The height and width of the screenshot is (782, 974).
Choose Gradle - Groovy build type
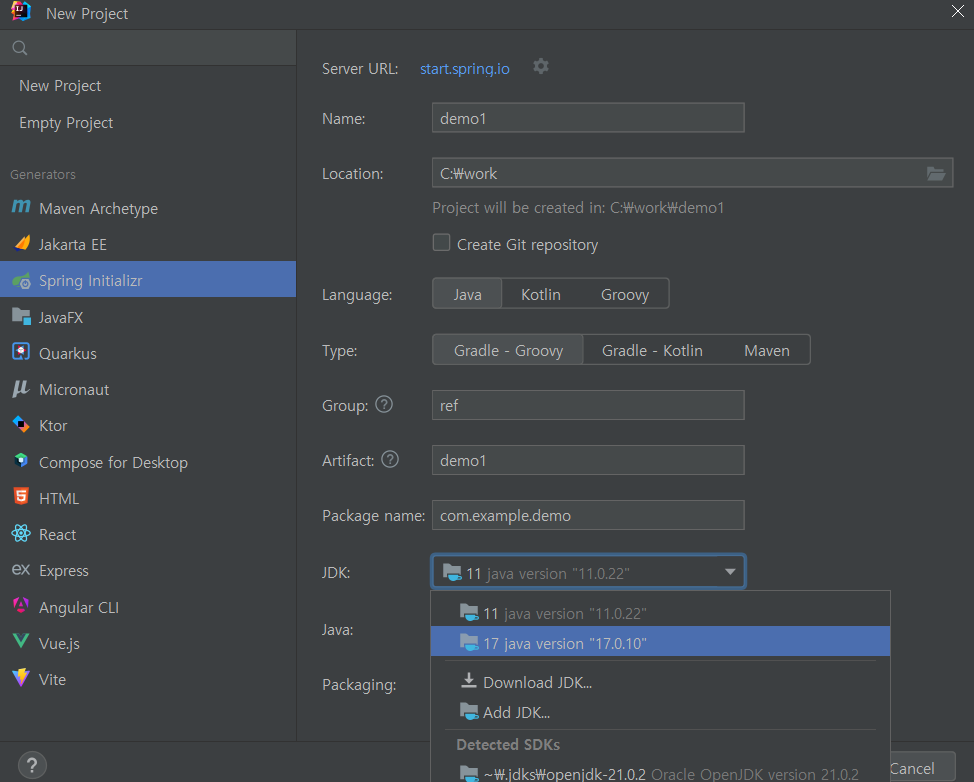tap(508, 350)
